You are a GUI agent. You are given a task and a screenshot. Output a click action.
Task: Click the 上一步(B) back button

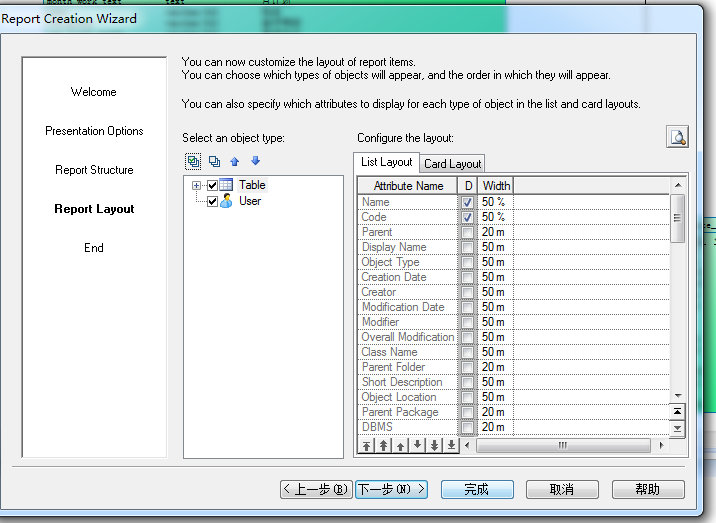pyautogui.click(x=316, y=489)
